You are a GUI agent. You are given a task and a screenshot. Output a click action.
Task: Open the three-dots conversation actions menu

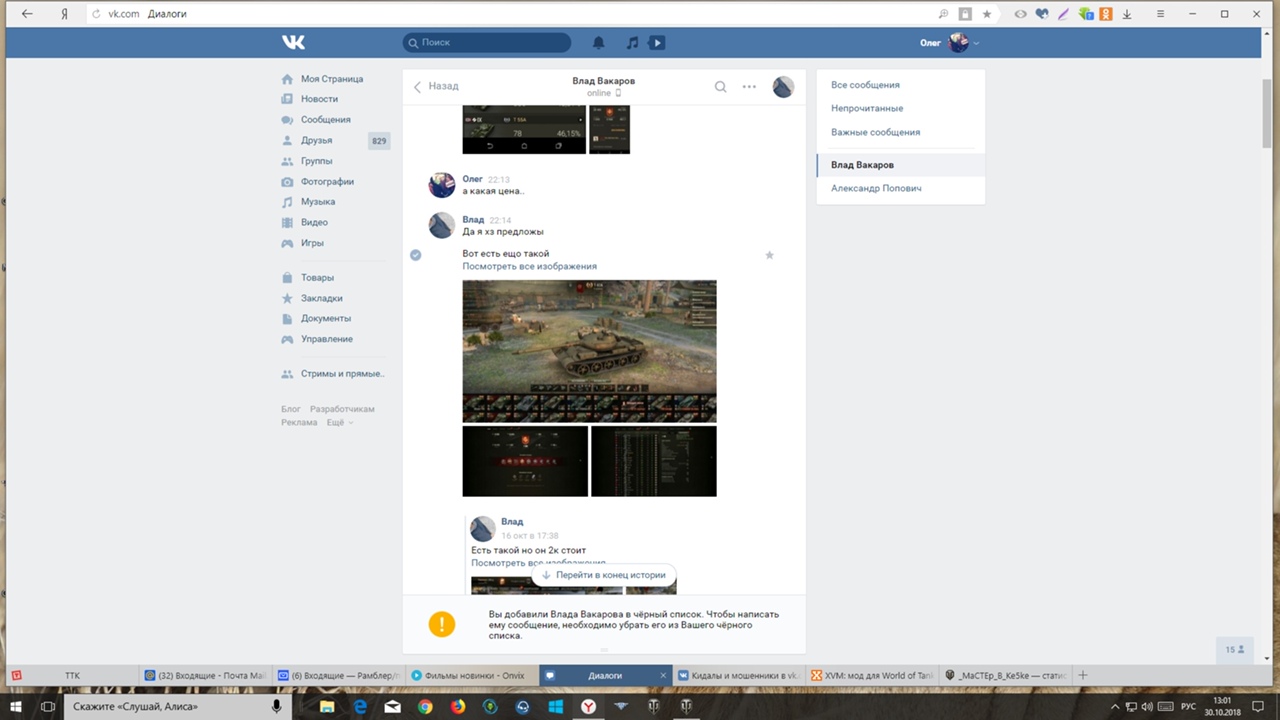[x=749, y=87]
